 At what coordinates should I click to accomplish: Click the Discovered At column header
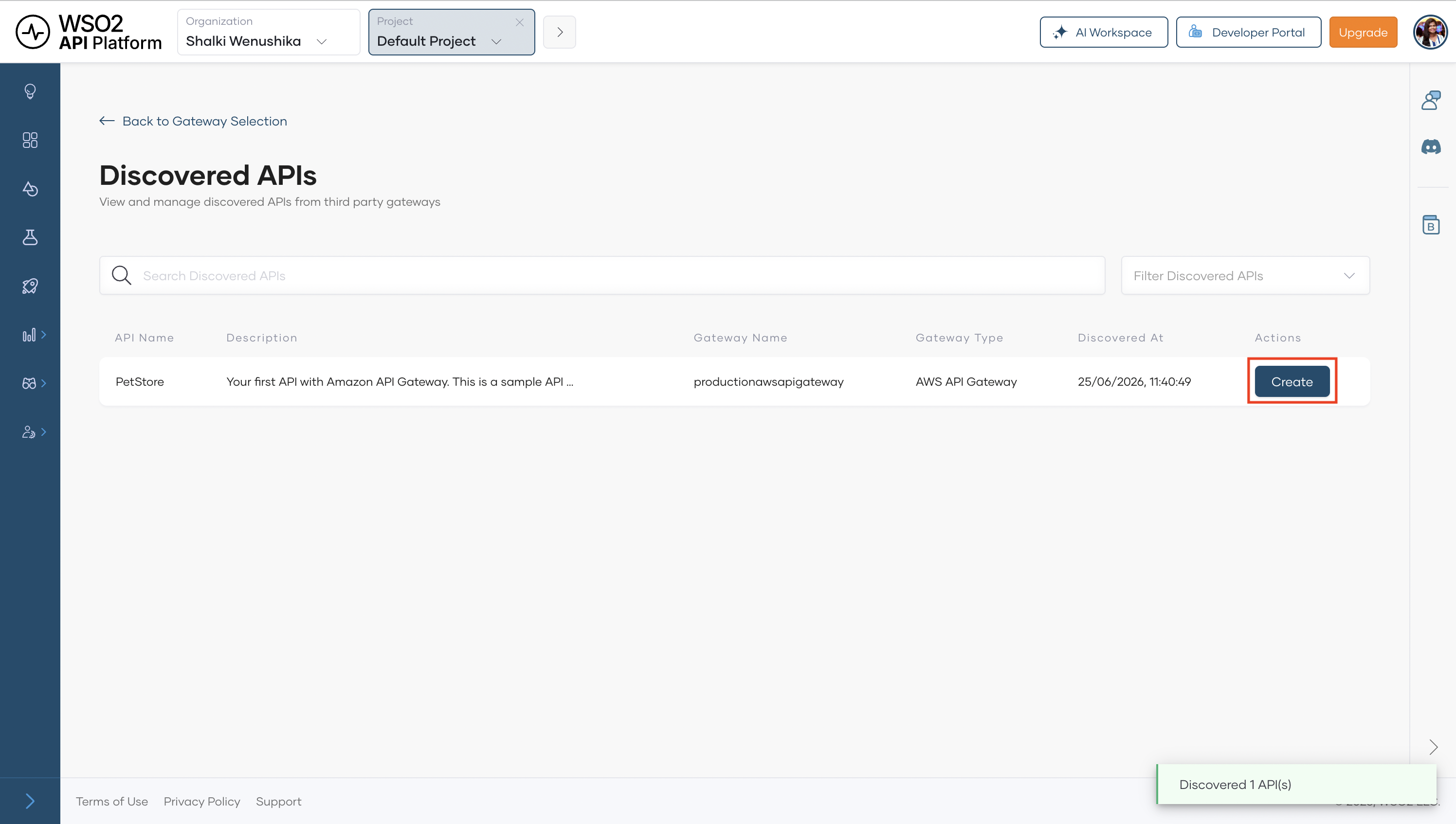[1120, 337]
